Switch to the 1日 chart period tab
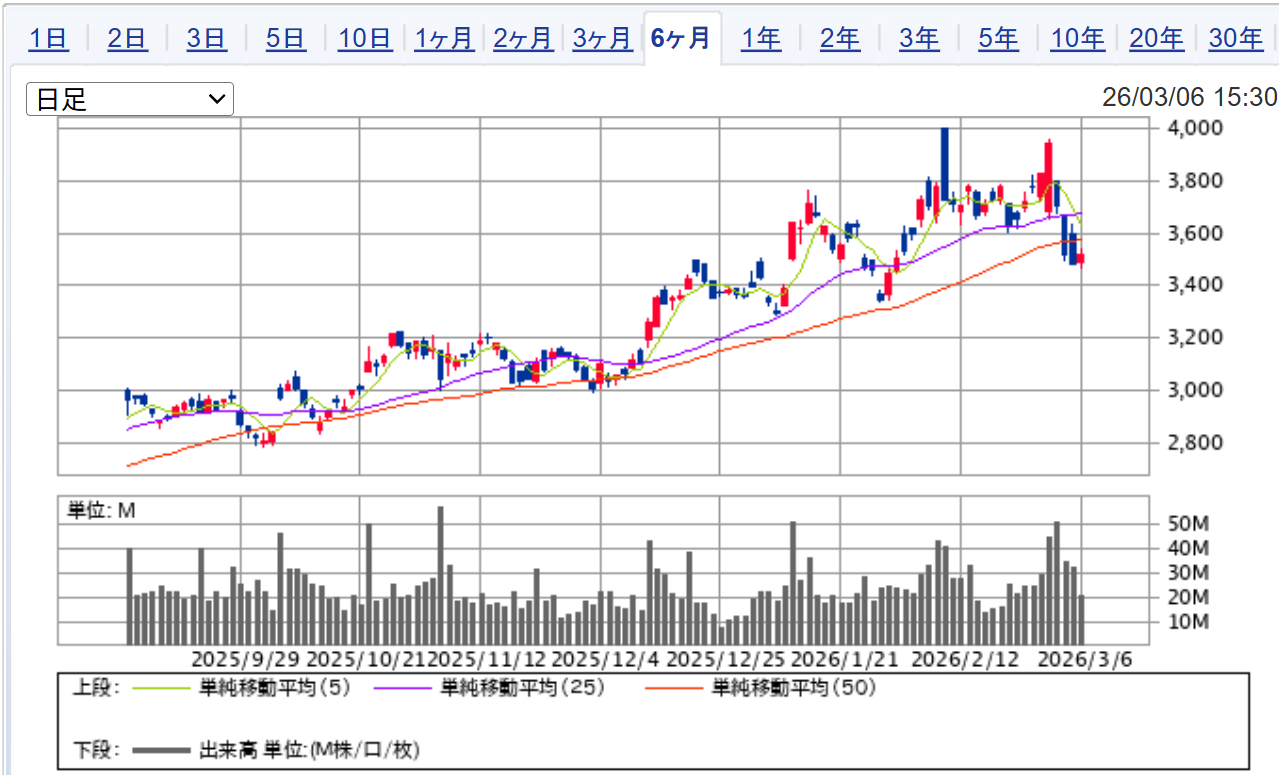1279x775 pixels. click(x=49, y=39)
